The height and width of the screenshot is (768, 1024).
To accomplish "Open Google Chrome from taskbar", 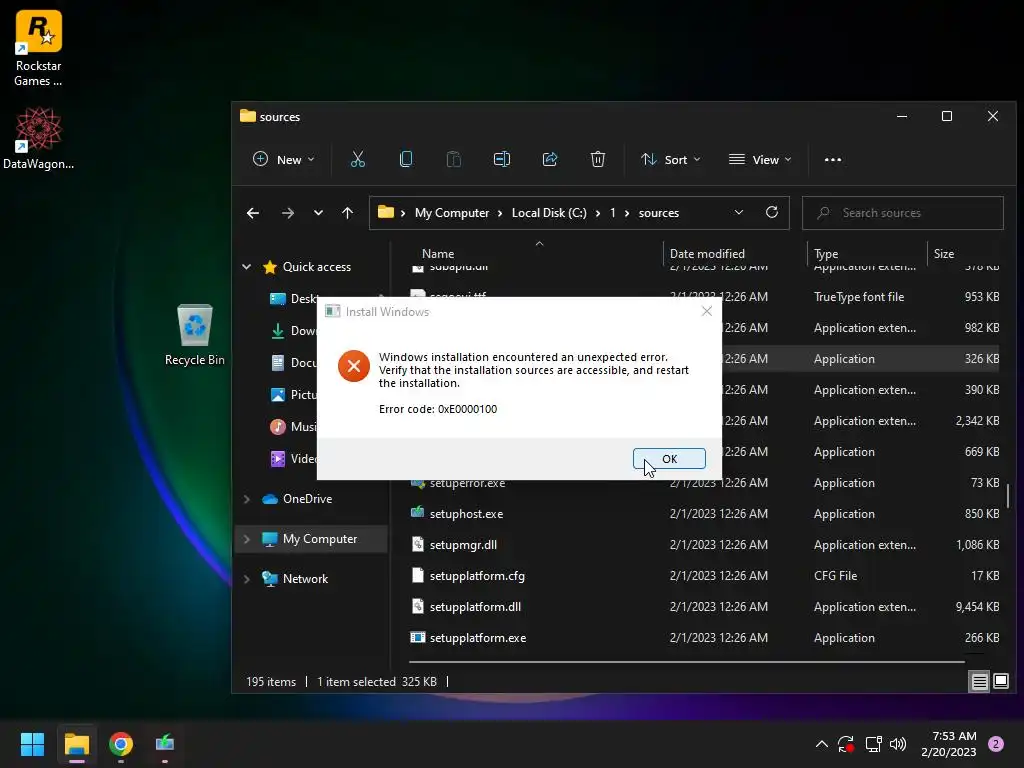I will [121, 744].
